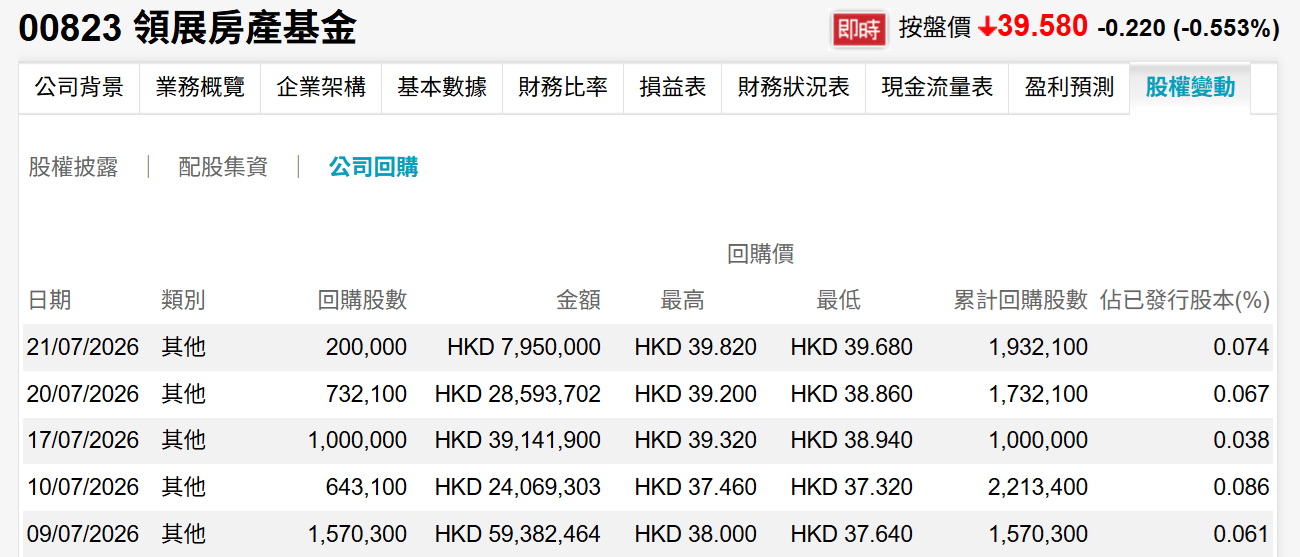Click the HKD 39,141,900 amount cell
The width and height of the screenshot is (1300, 557).
[x=518, y=440]
